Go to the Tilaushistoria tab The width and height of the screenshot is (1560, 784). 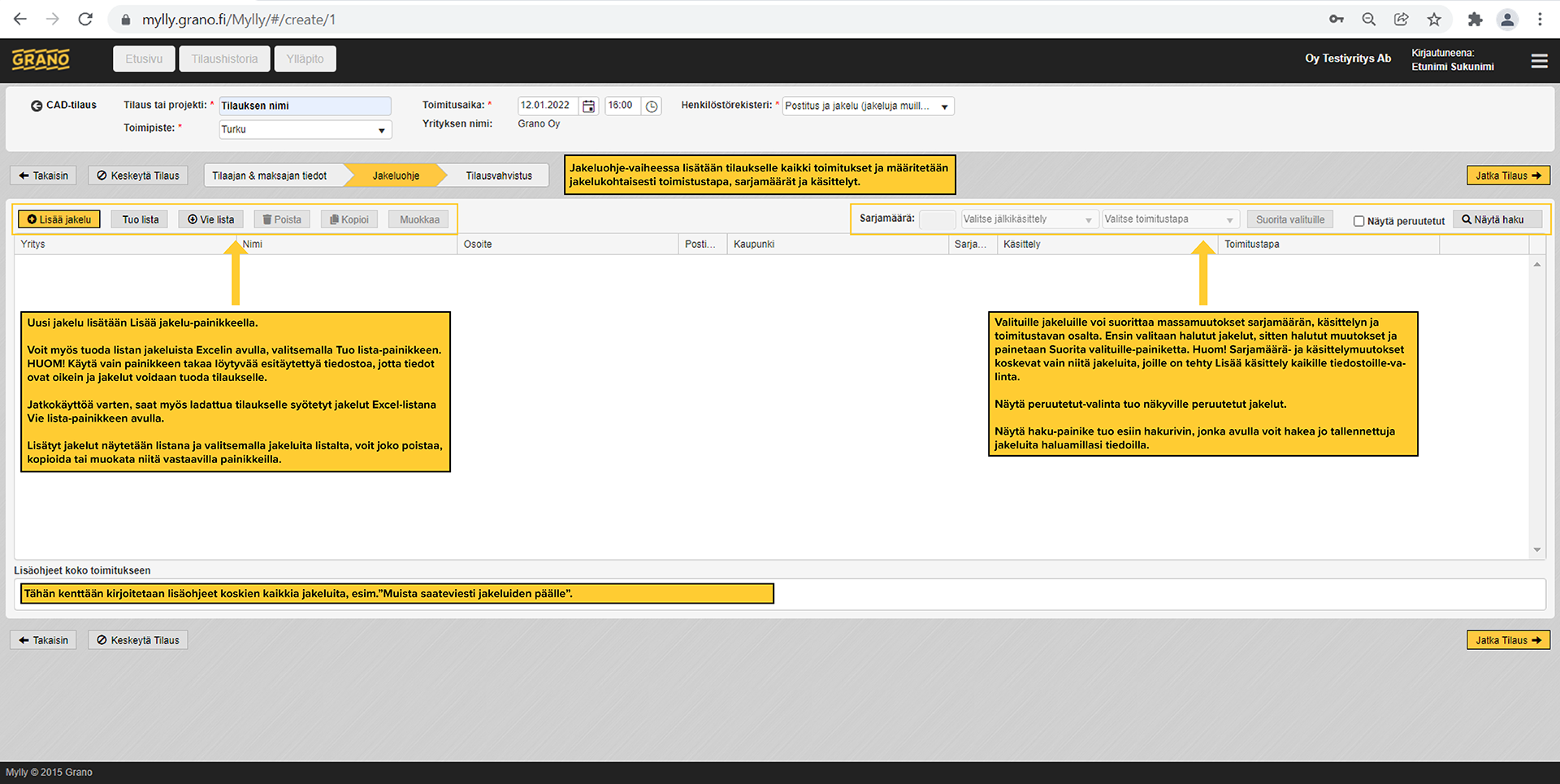(224, 59)
